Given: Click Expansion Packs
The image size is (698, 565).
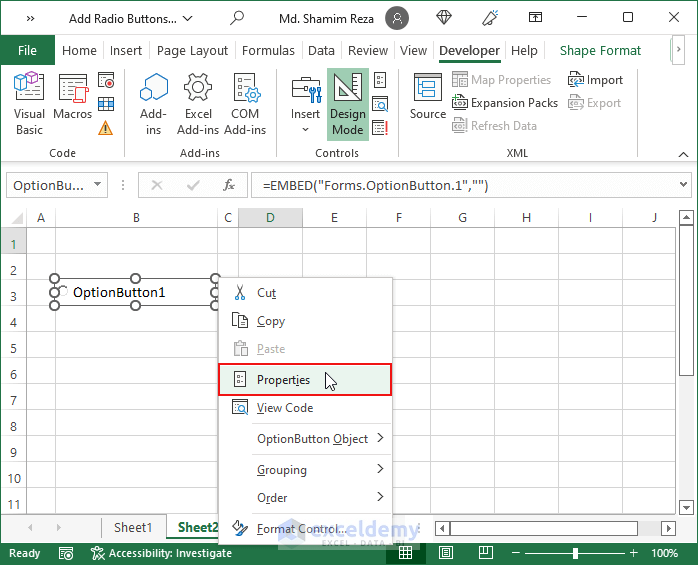Looking at the screenshot, I should 504,103.
